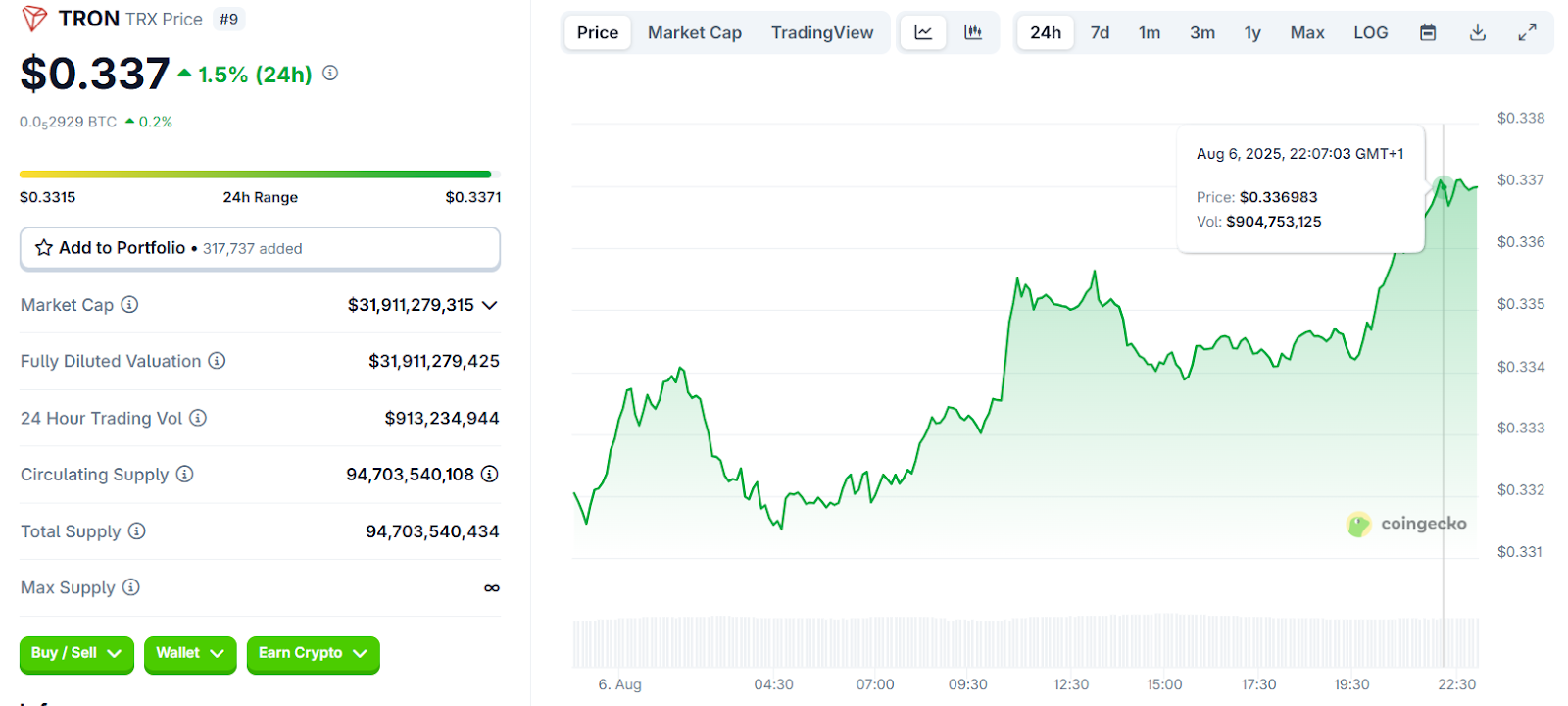Screen dimensions: 1568x706
Task: Click the Total Supply info icon
Action: click(x=137, y=530)
